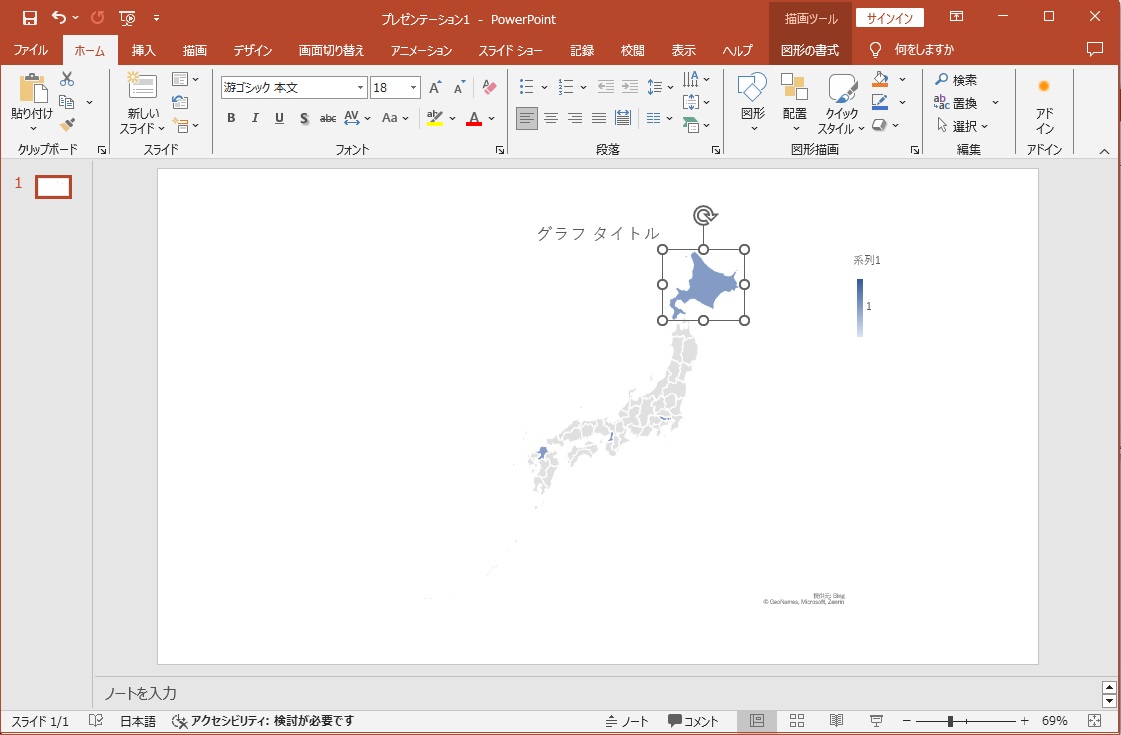Image resolution: width=1121 pixels, height=735 pixels.
Task: Click the Clear All Formatting eraser icon
Action: click(x=489, y=88)
